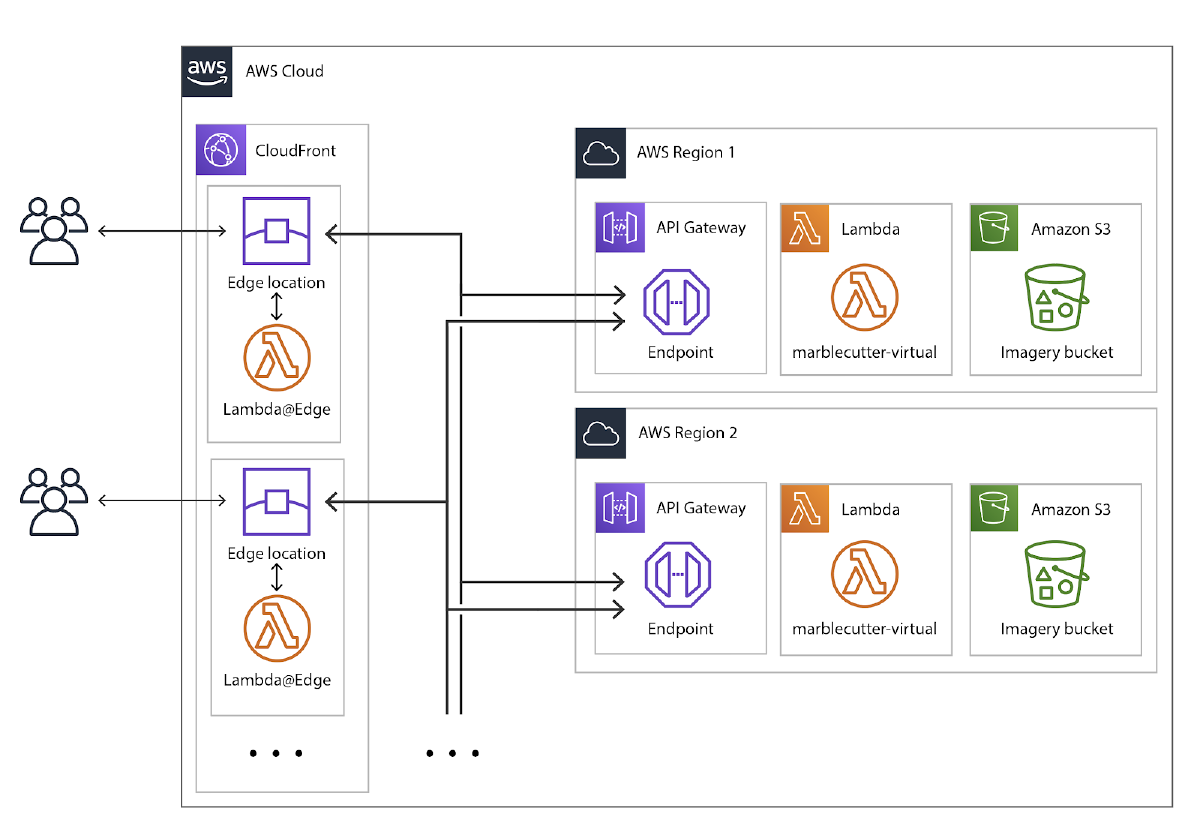Click the Imagery bucket graphic in Region 1
This screenshot has height=835, width=1200.
pyautogui.click(x=1055, y=298)
